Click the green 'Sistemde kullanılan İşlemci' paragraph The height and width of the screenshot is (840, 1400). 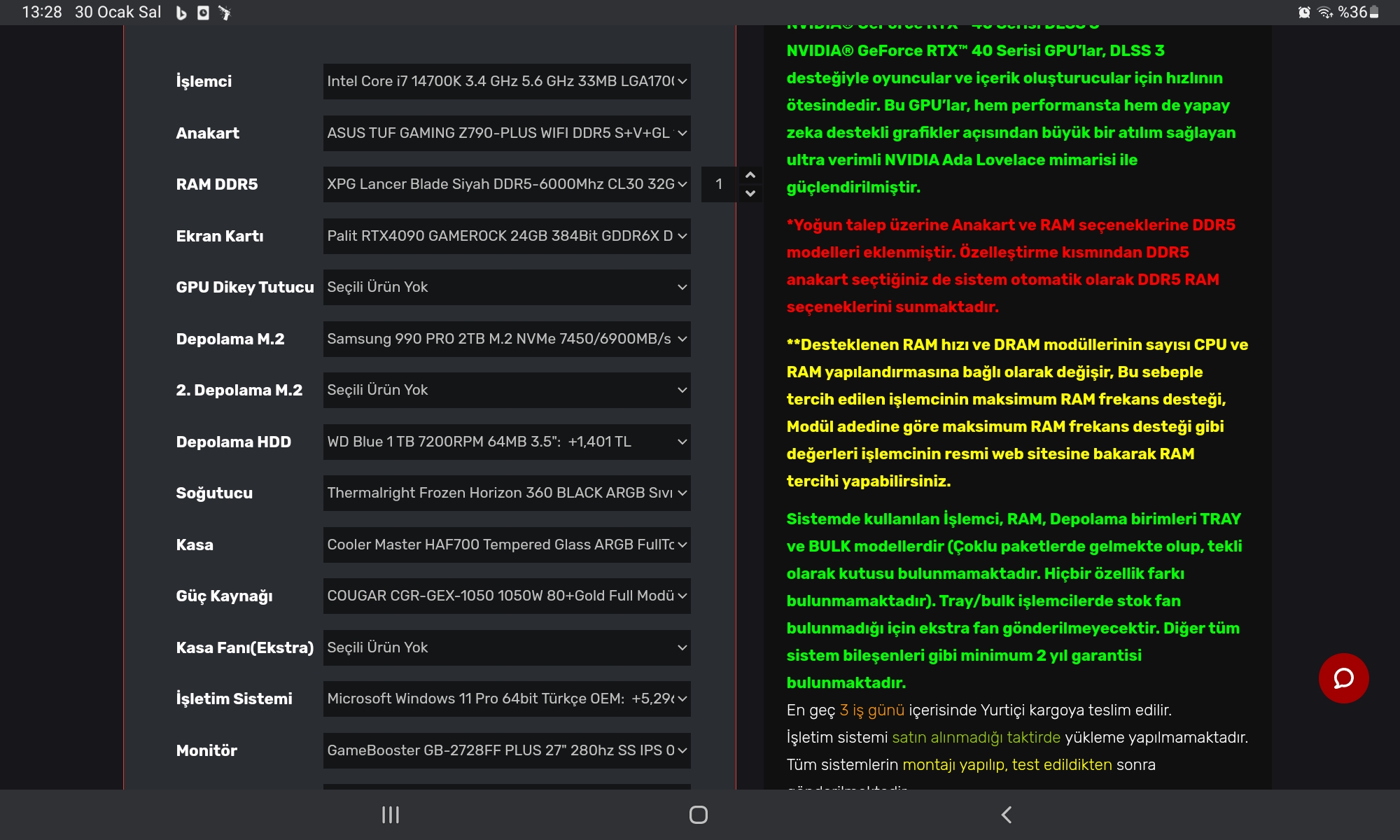click(x=1014, y=601)
